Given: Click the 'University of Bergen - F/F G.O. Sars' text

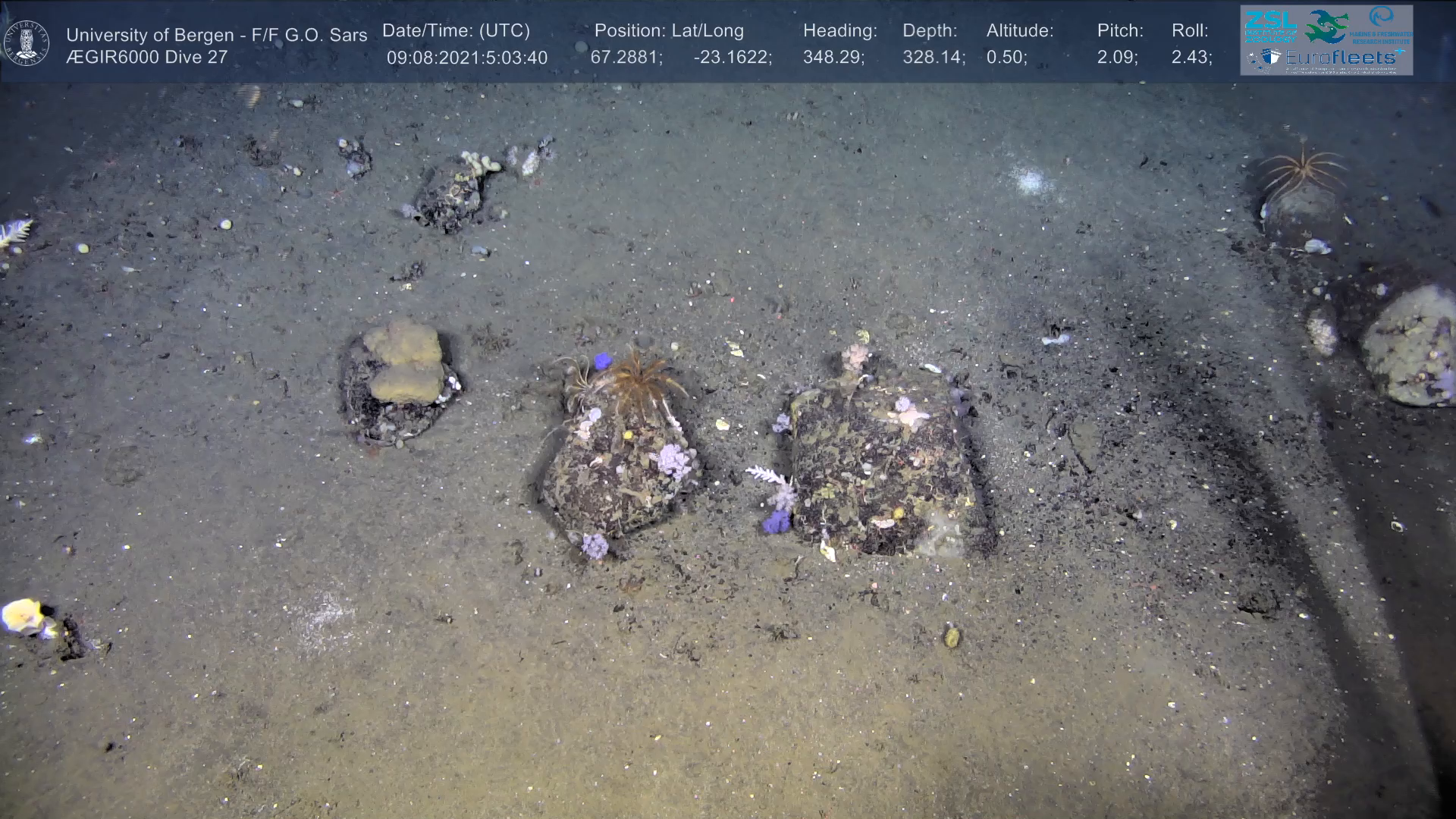Looking at the screenshot, I should [216, 35].
